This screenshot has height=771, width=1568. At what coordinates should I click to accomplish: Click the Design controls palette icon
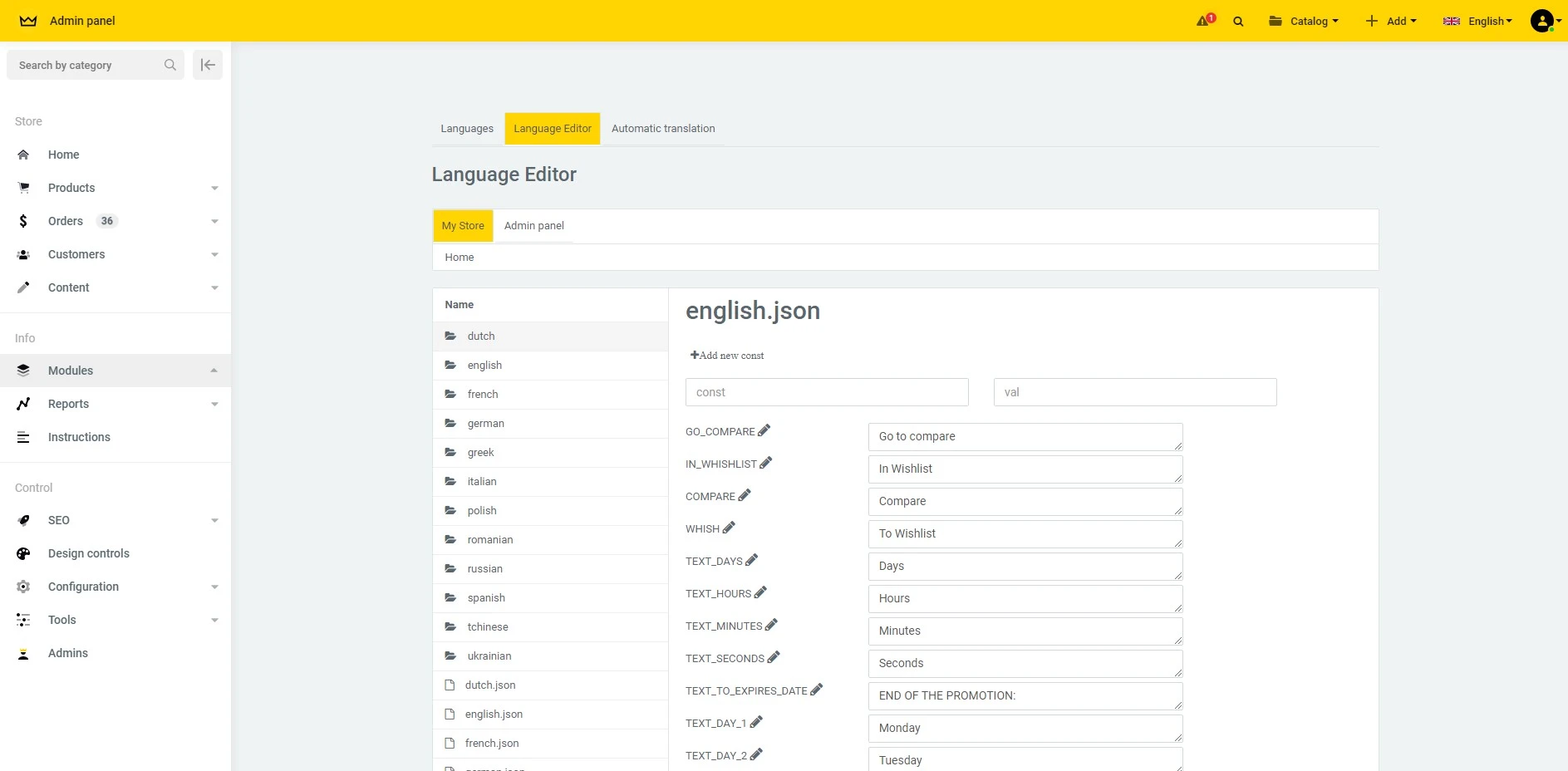click(x=23, y=553)
